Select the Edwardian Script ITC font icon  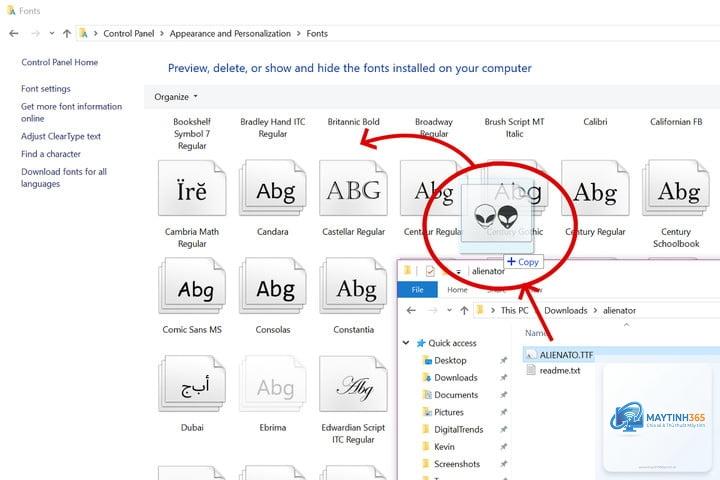point(354,384)
